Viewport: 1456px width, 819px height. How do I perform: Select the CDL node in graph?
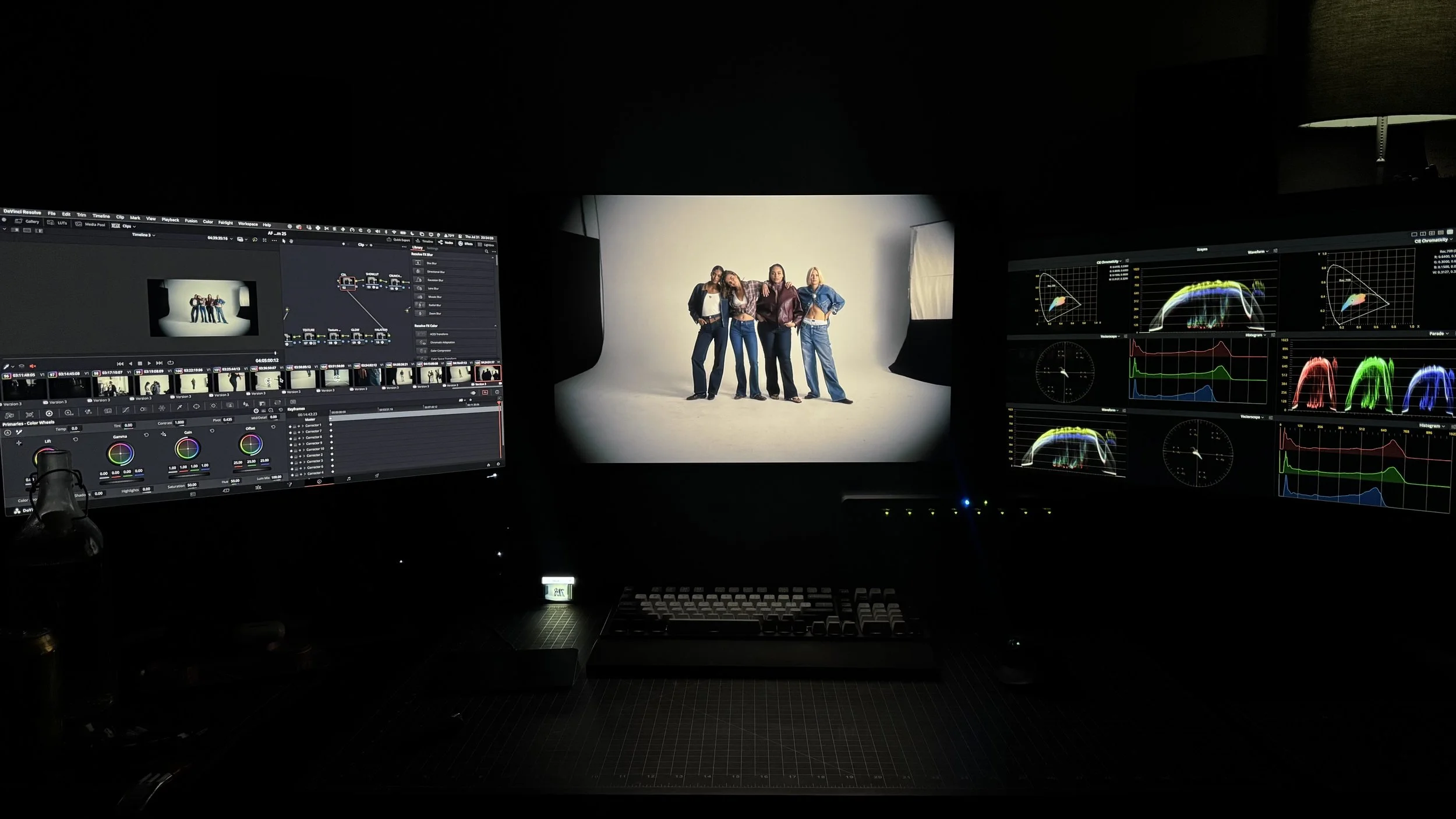(x=347, y=283)
